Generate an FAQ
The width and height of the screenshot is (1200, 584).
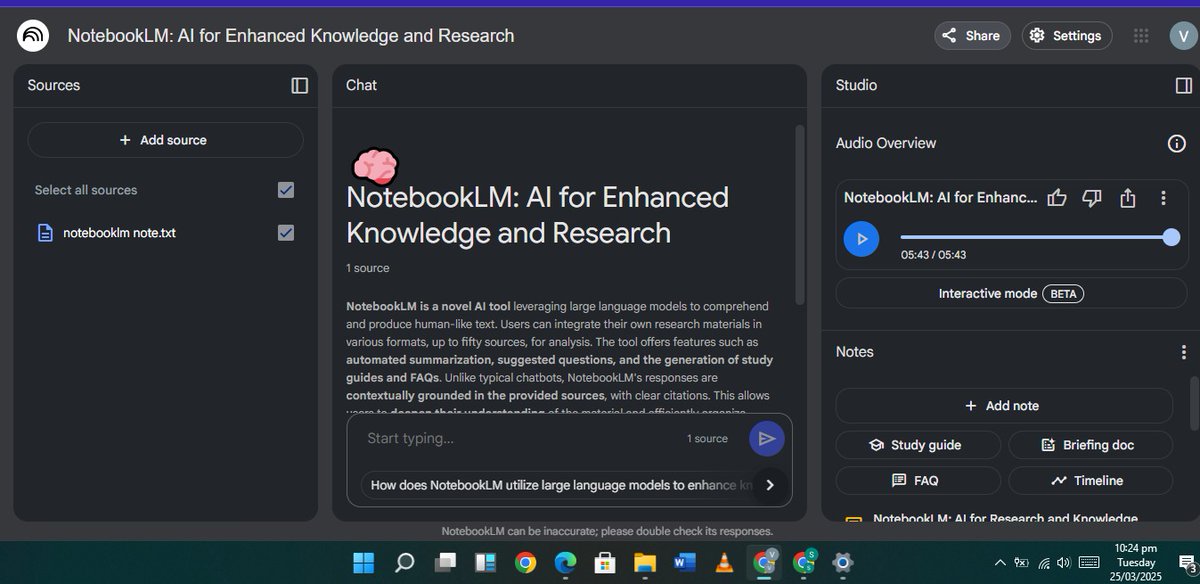click(918, 481)
